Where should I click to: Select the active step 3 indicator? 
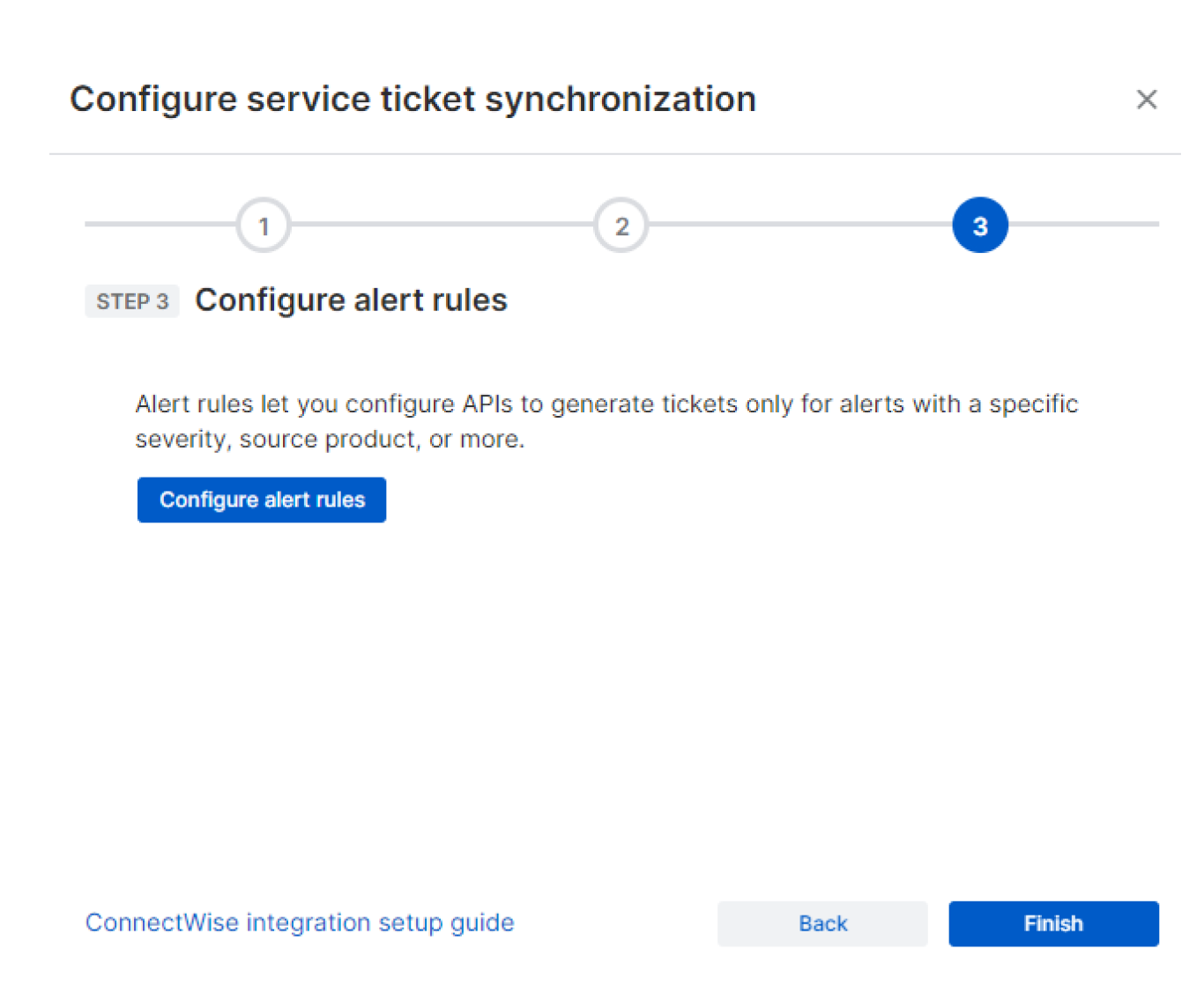pos(979,226)
